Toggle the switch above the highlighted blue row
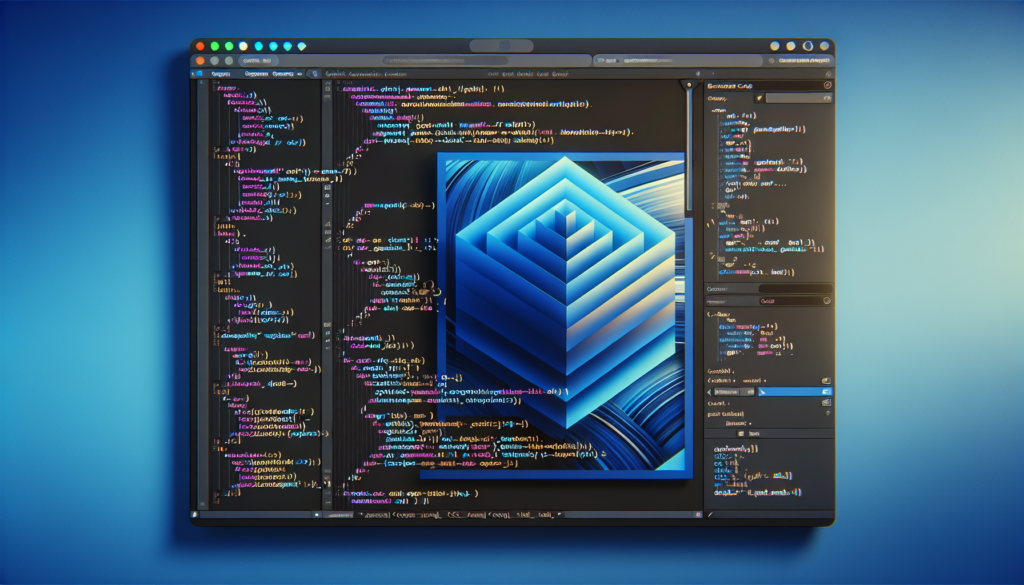 (x=825, y=381)
